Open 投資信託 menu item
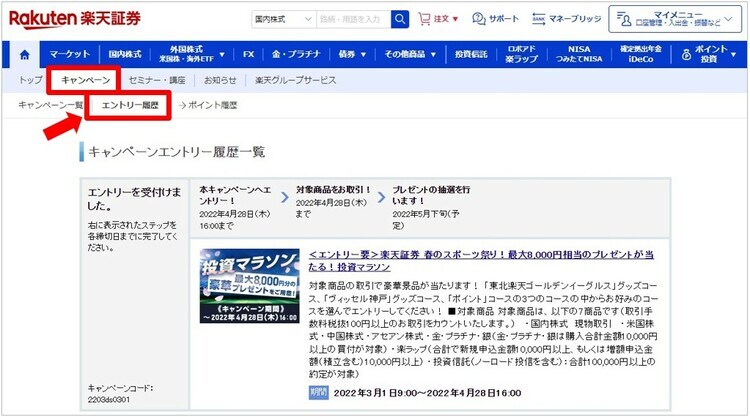Viewport: 750px width, 417px height. (471, 55)
